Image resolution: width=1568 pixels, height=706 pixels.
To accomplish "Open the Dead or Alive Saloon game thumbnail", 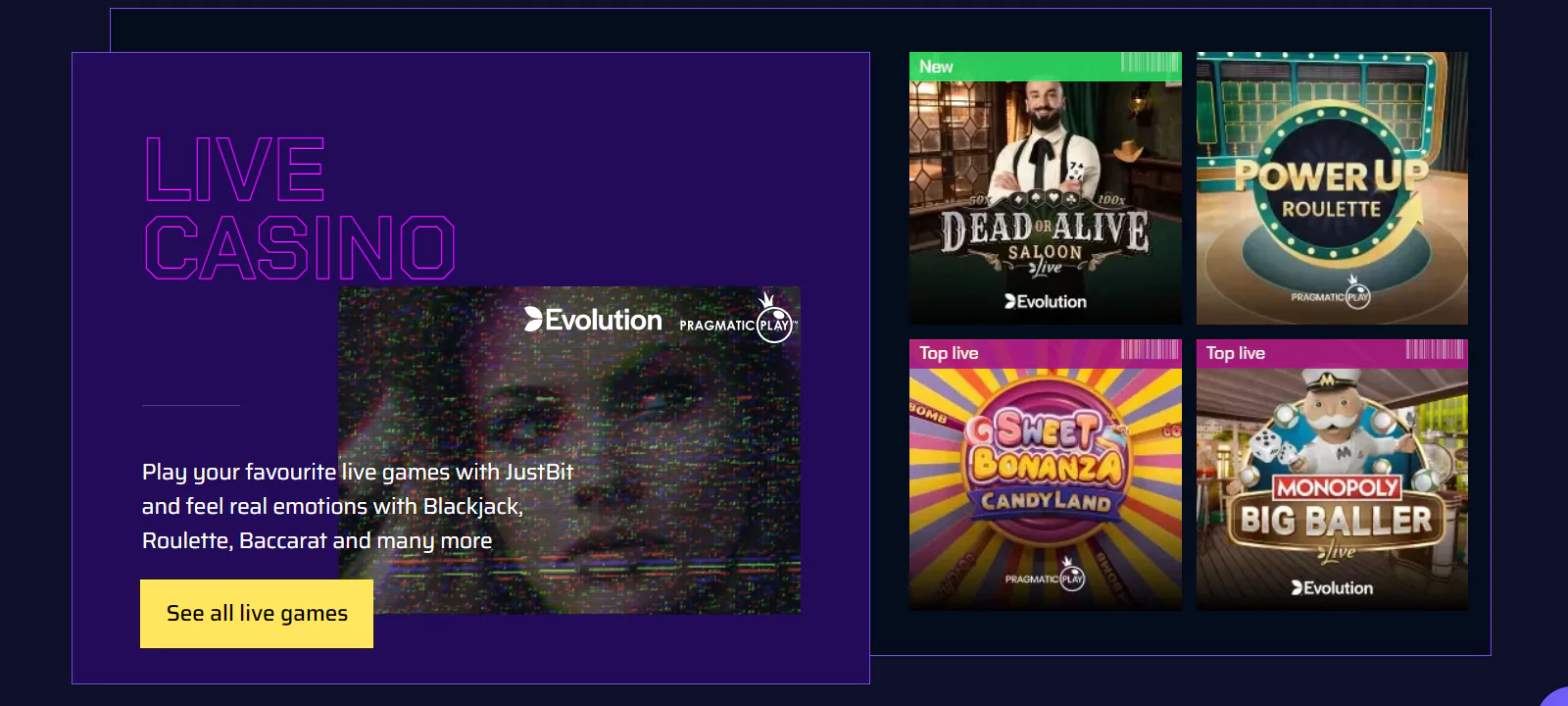I will coord(1046,188).
